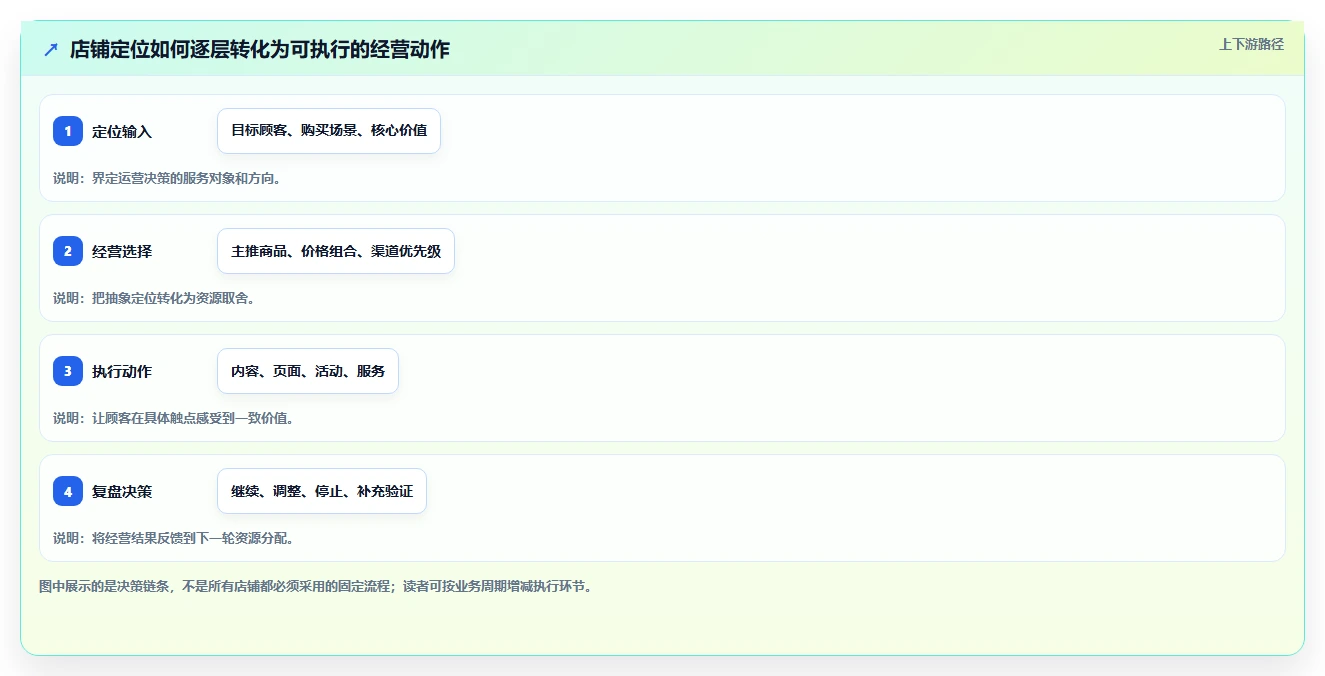Click the 经营选择 step label
Viewport: 1325px width, 676px height.
122,251
